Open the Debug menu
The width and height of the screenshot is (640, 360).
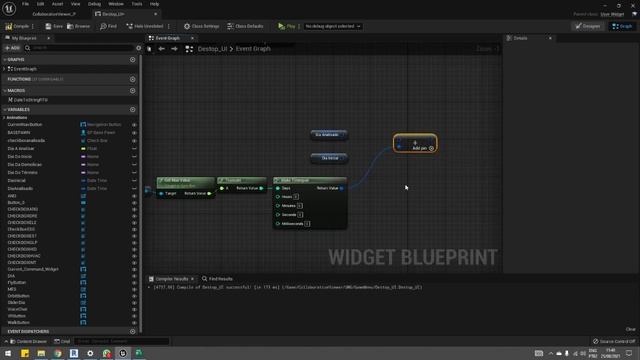pos(94,4)
